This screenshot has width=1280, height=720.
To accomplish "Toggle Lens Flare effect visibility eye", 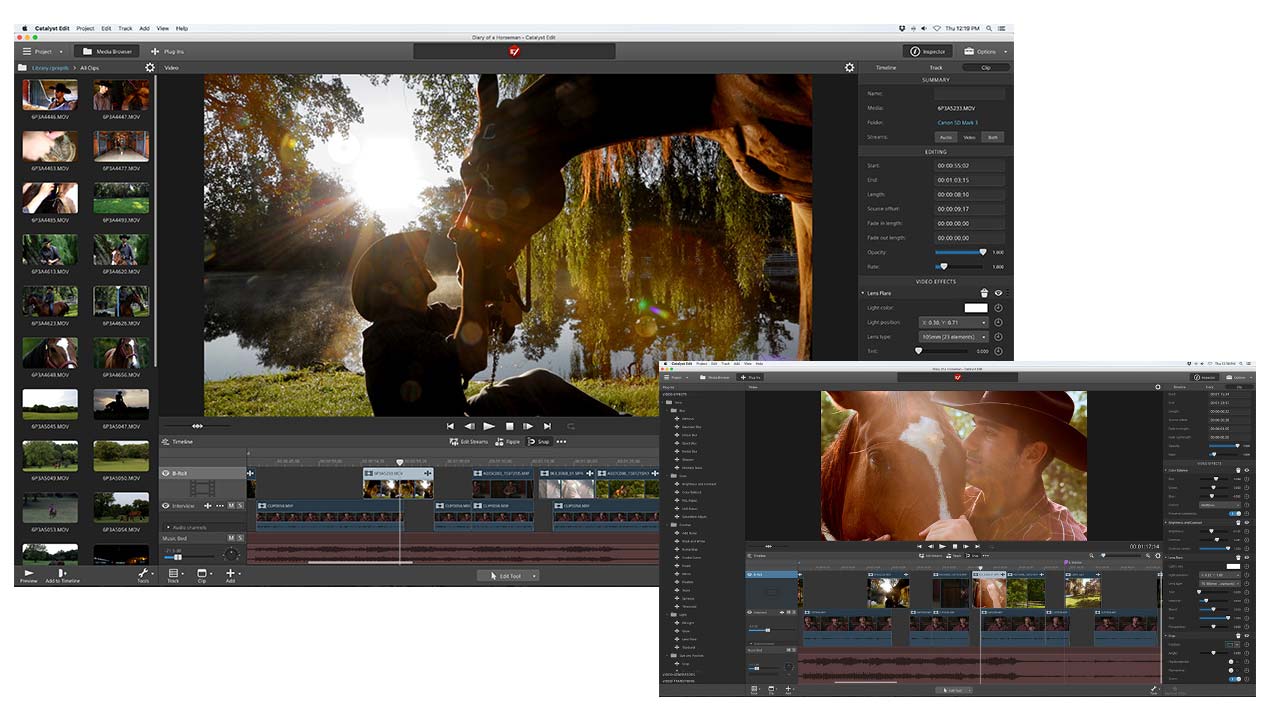I will (x=998, y=293).
